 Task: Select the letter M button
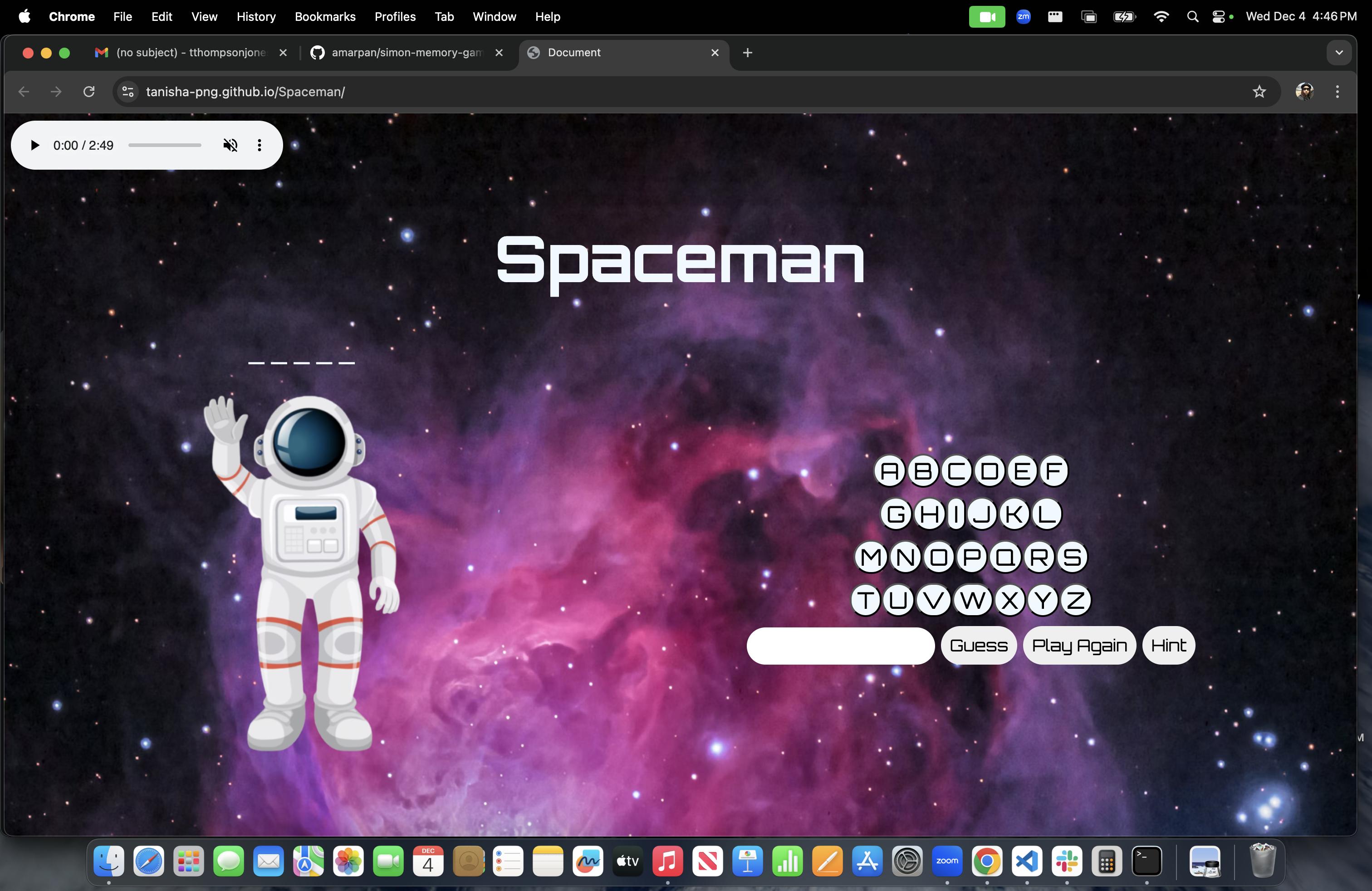871,557
